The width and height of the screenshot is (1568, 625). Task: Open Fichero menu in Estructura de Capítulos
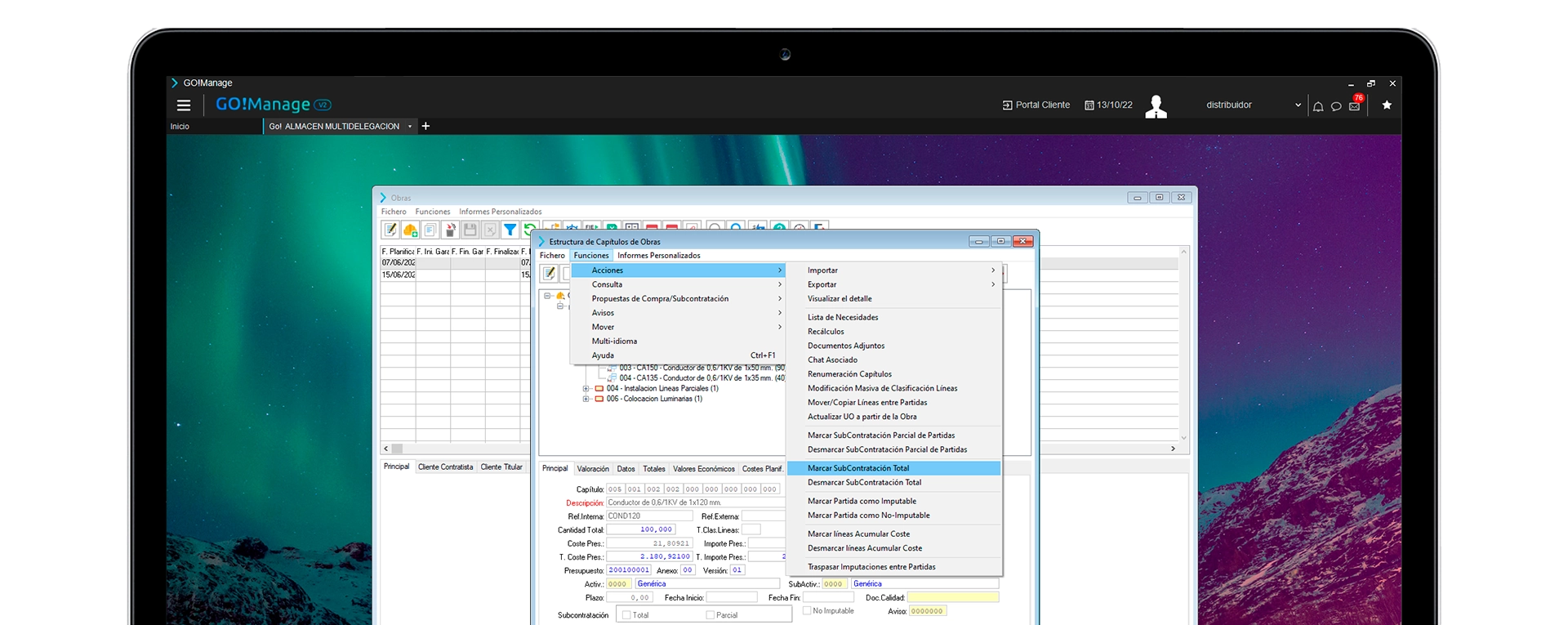coord(552,256)
